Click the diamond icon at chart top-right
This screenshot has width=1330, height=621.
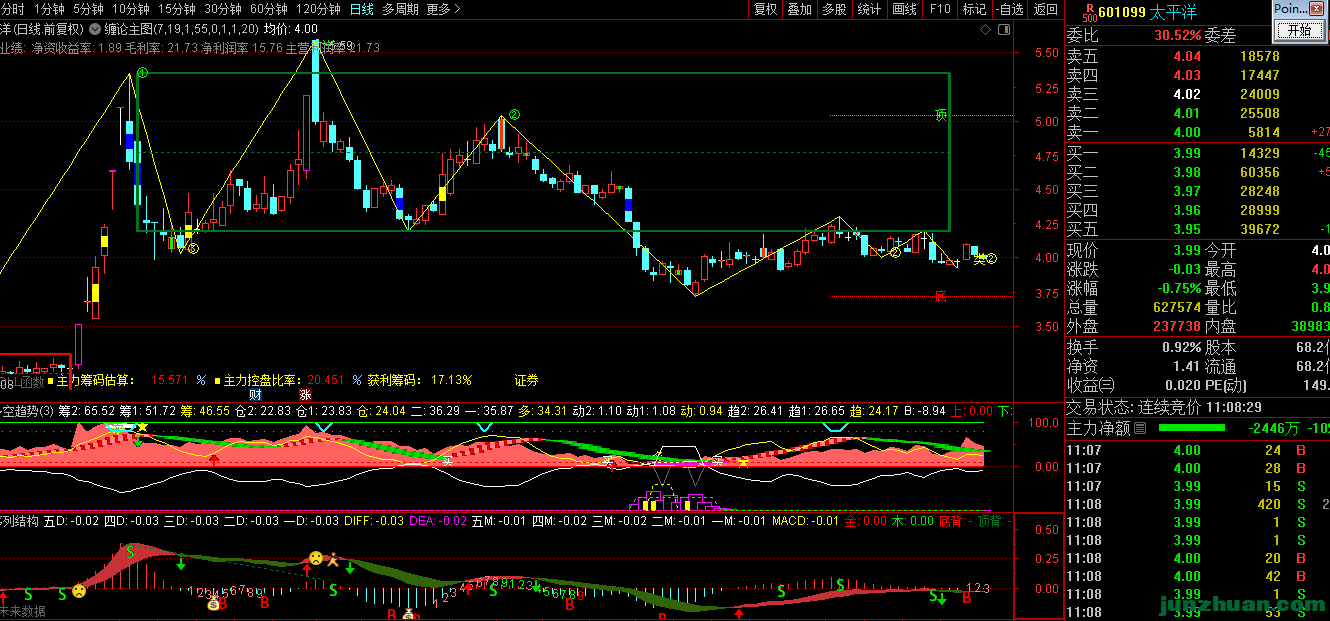coord(986,31)
